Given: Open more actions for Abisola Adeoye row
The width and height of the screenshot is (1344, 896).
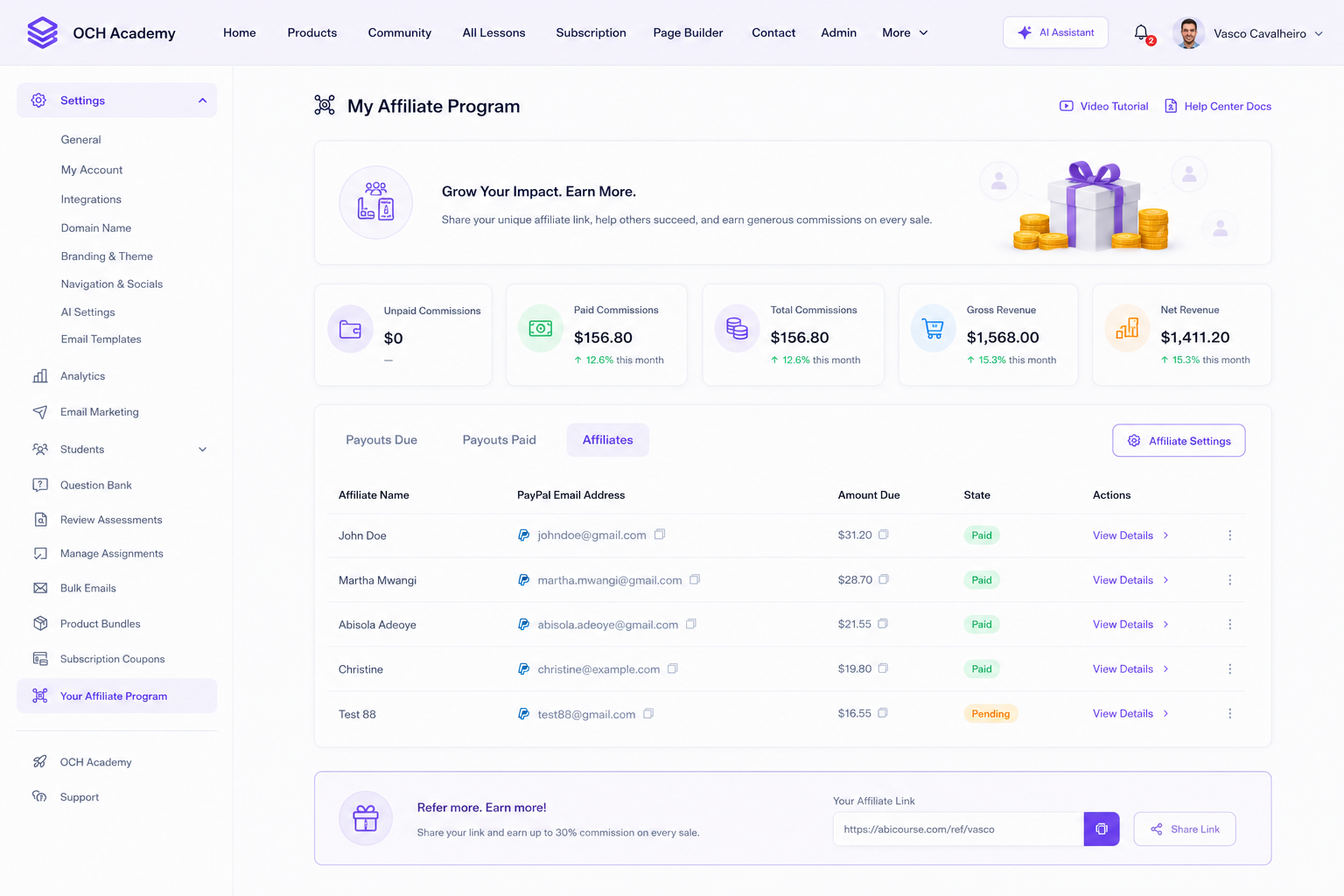Looking at the screenshot, I should point(1229,625).
